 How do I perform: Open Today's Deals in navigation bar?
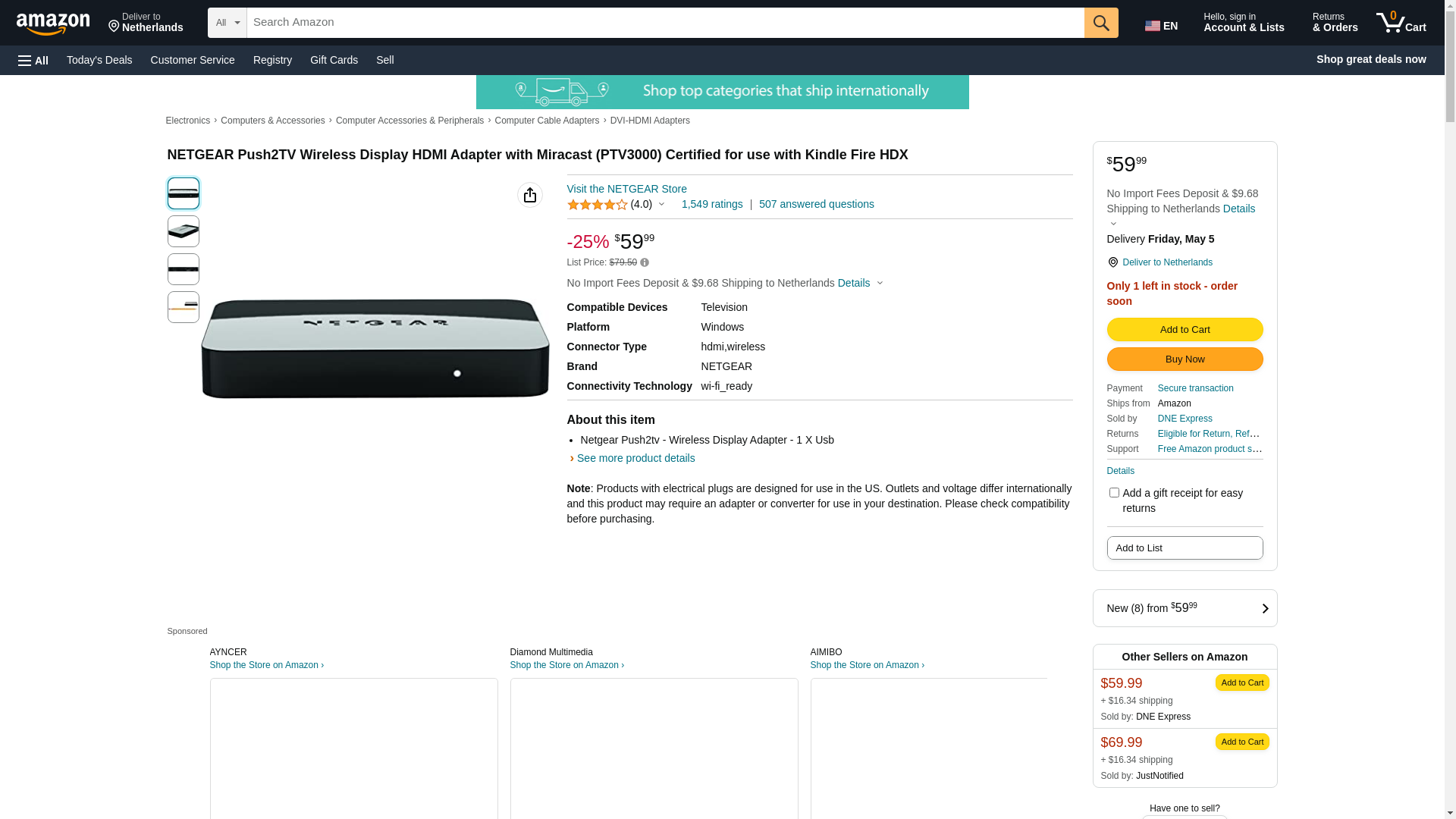tap(99, 60)
